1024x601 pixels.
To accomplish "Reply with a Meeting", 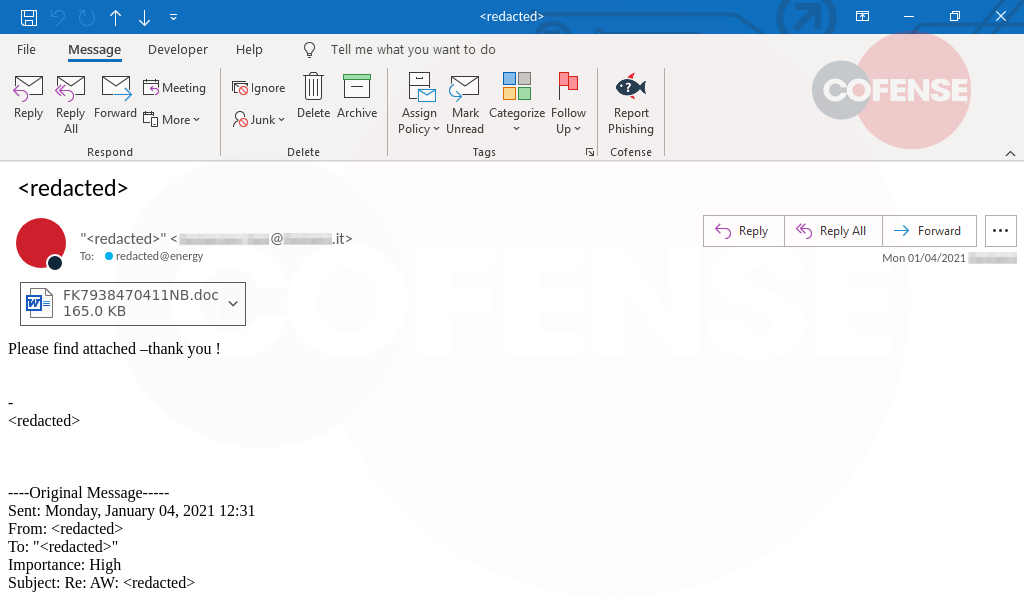I will (x=174, y=88).
